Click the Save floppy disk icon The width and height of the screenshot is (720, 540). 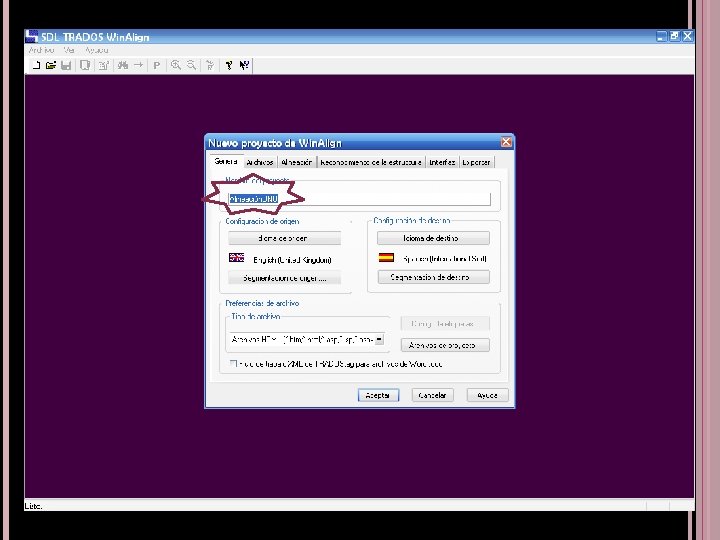66,65
